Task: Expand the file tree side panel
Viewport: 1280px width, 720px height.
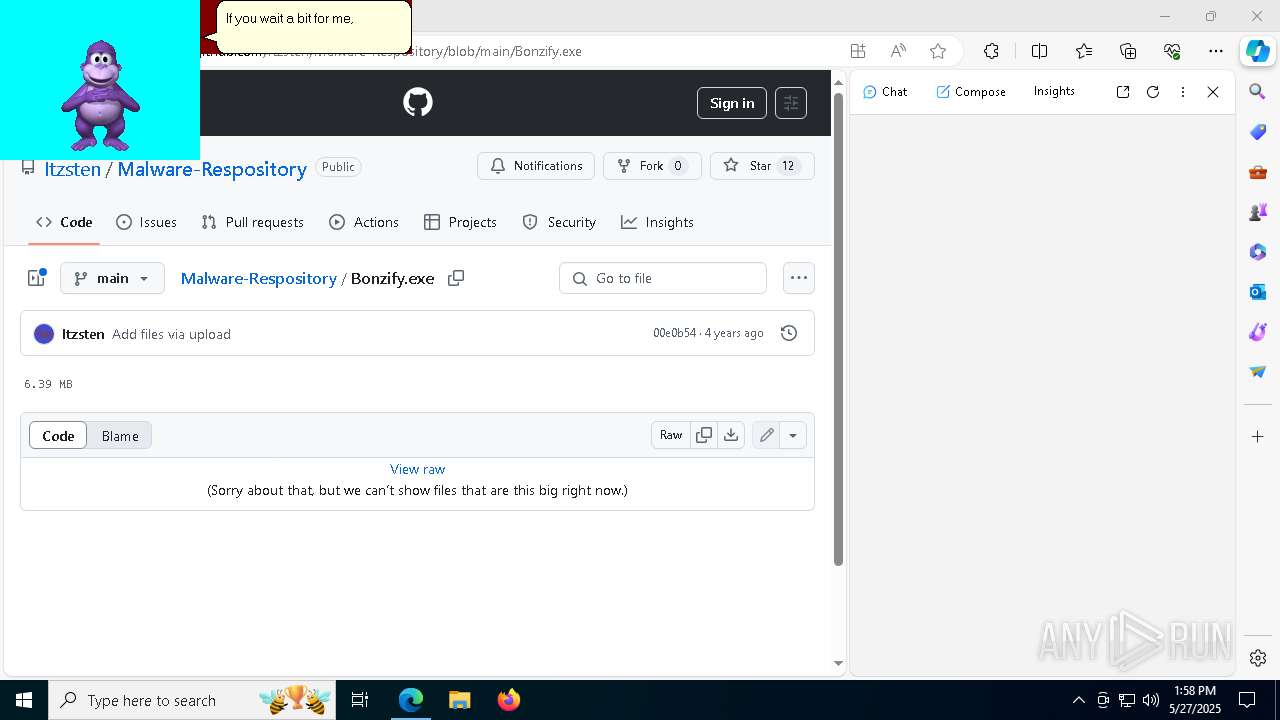Action: [36, 278]
